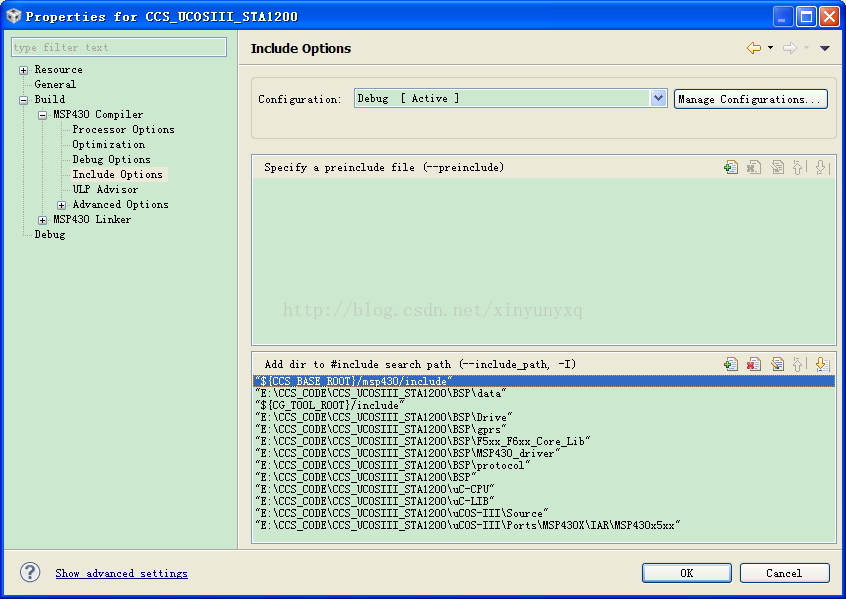Select ${CCS_BASE_ROOT}/msp430/include path

[x=544, y=381]
